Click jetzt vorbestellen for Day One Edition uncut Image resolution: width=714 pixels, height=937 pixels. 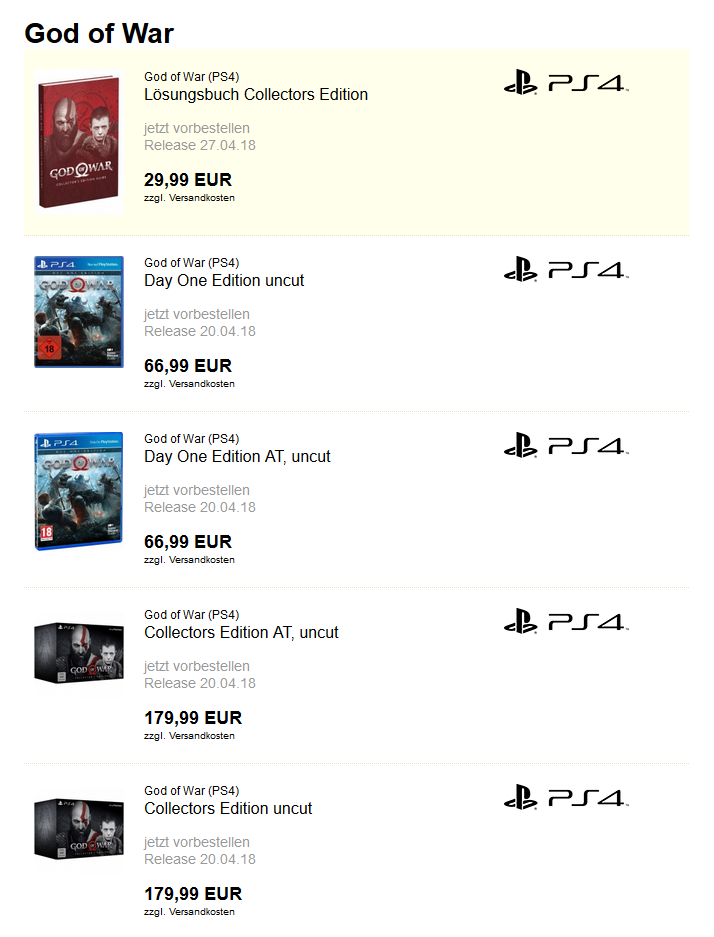197,314
